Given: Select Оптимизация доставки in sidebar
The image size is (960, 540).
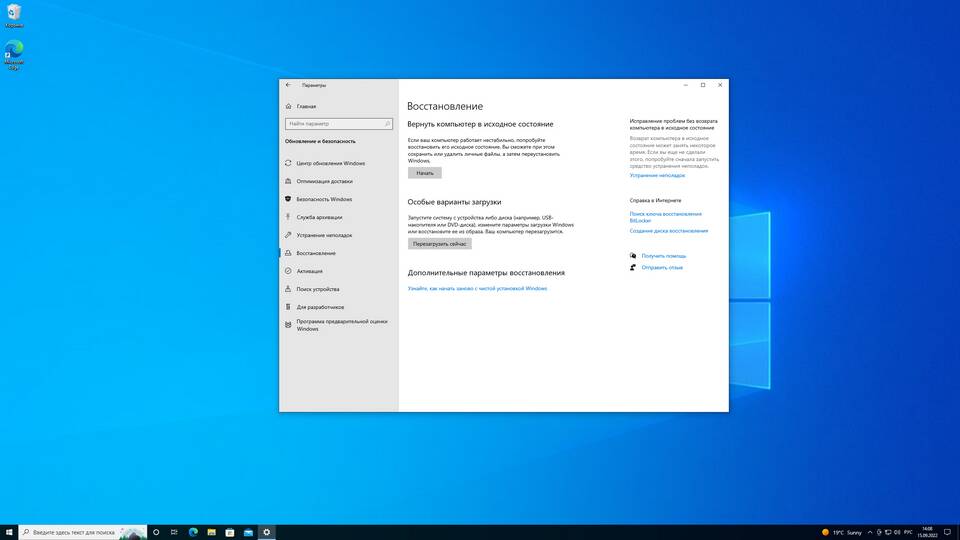Looking at the screenshot, I should [x=324, y=181].
